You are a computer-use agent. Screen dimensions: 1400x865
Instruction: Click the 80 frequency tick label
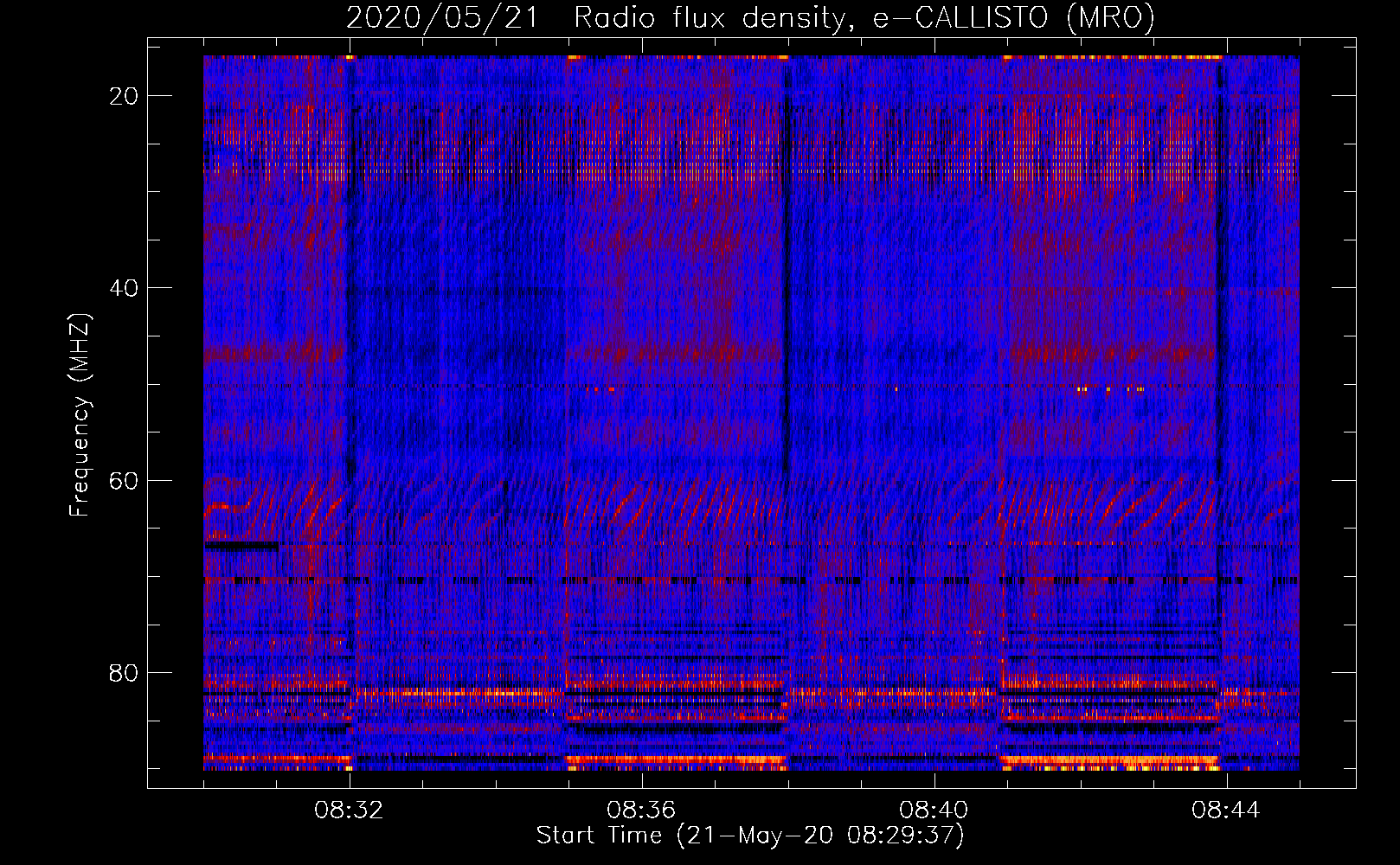pos(125,672)
